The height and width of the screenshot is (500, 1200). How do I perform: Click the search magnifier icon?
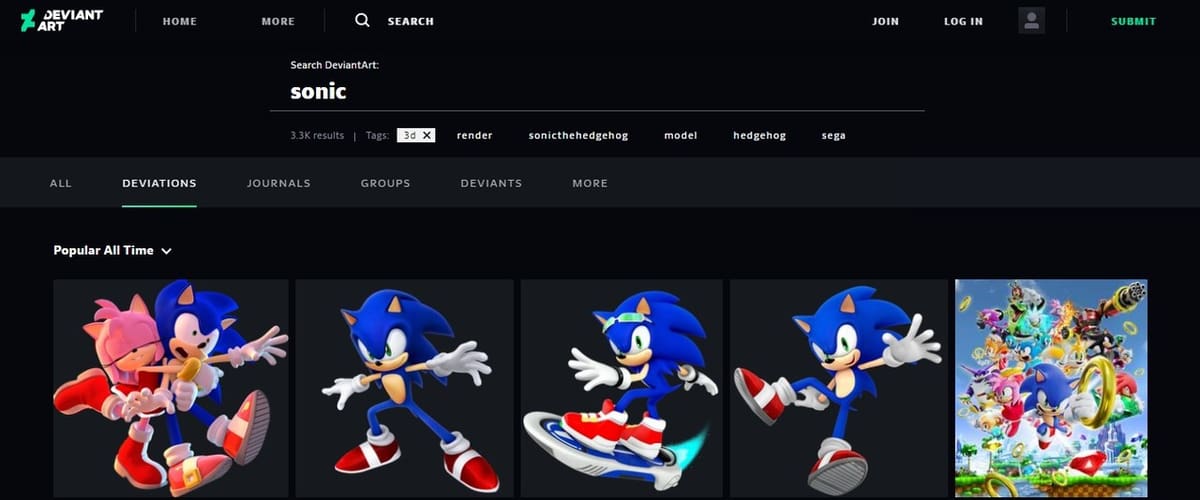point(362,20)
